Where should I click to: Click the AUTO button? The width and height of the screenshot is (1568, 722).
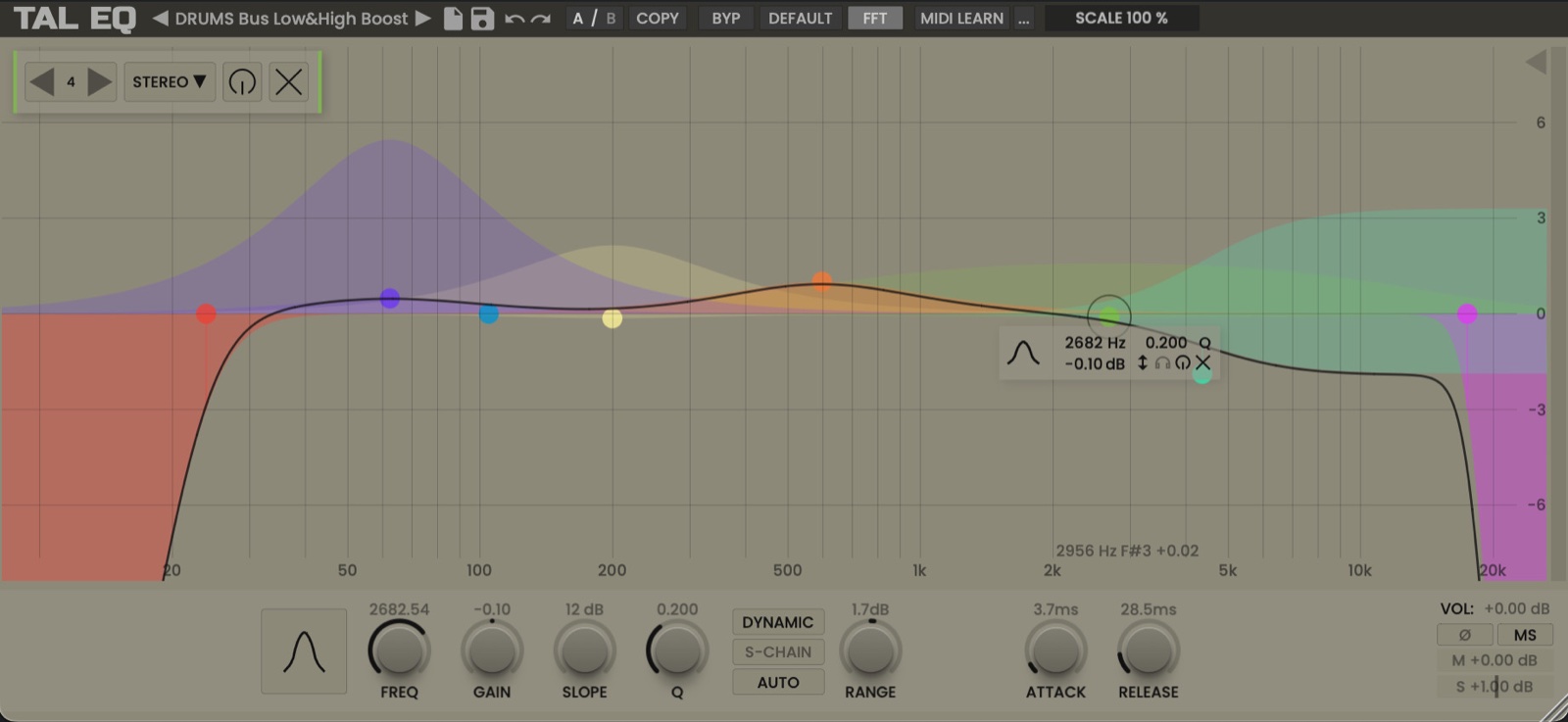(778, 683)
